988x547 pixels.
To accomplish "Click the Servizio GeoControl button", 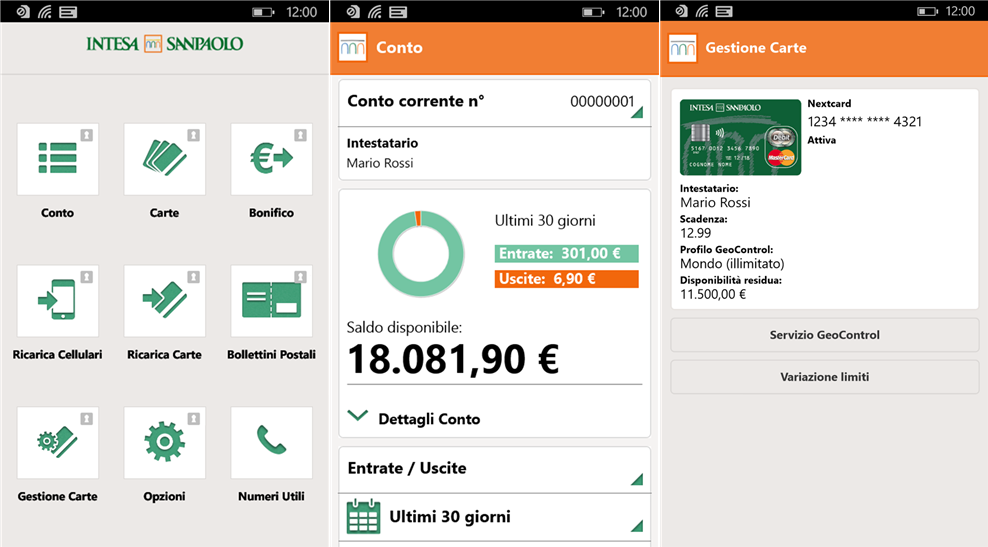I will click(824, 335).
